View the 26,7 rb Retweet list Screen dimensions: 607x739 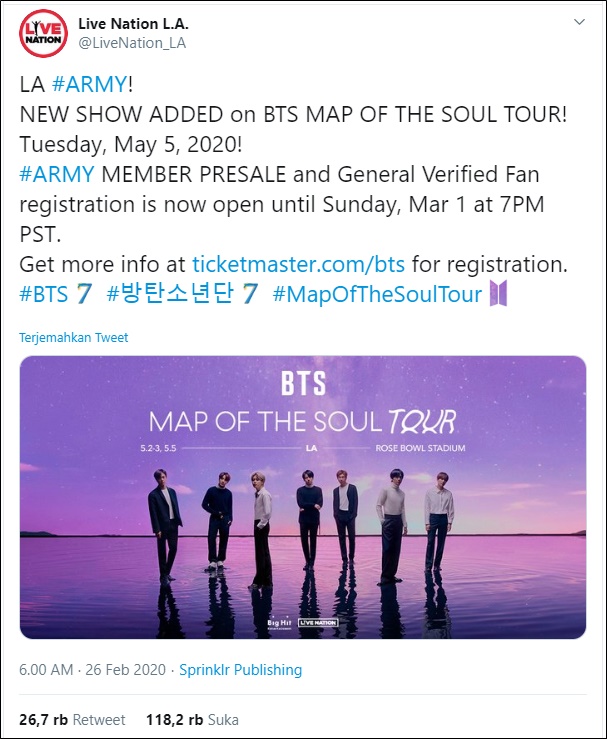[72, 720]
